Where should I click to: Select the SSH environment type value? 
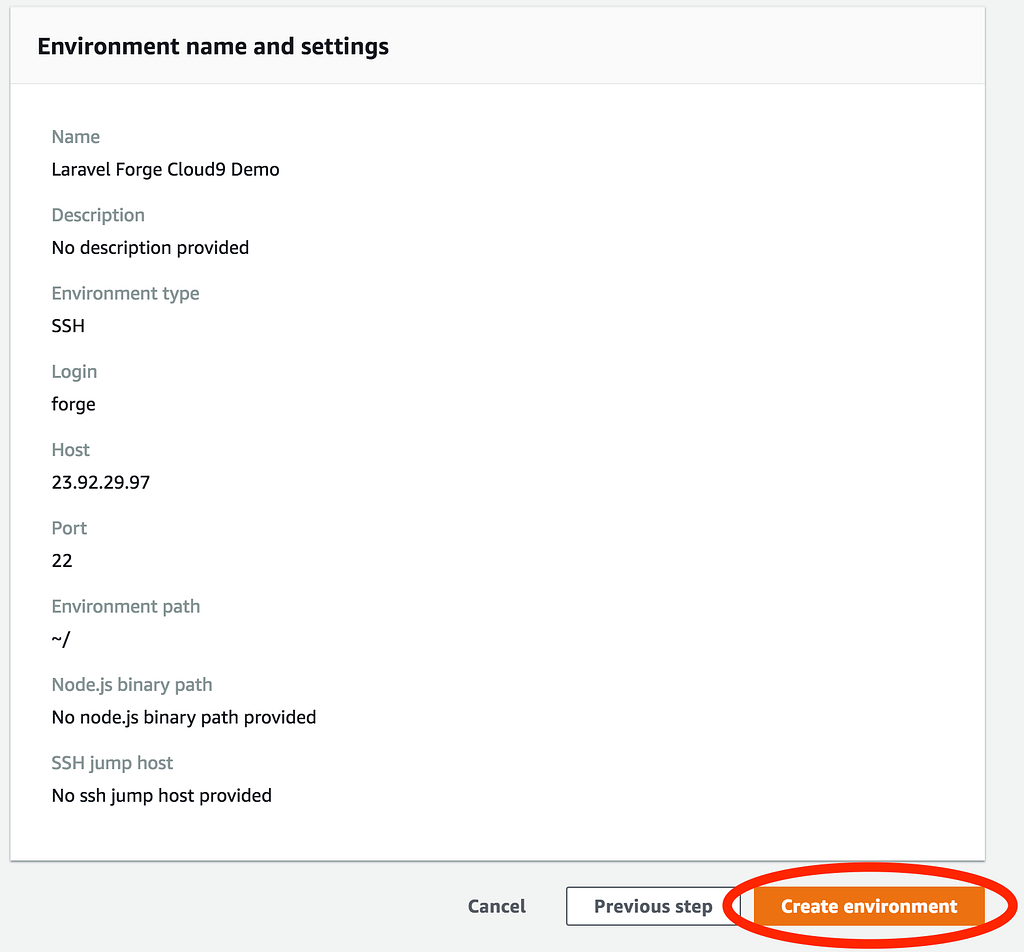click(68, 326)
